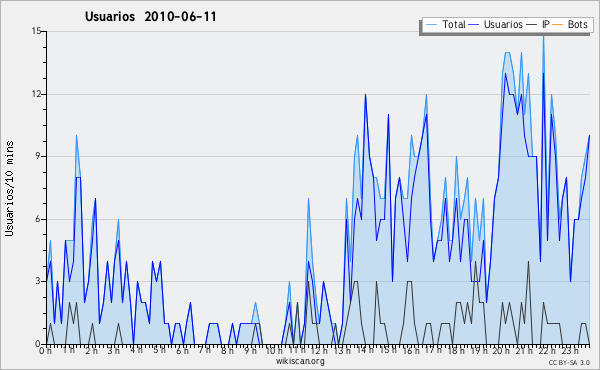This screenshot has width=600, height=370.
Task: Click the dark blue Usuarios legend line swatch
Action: pyautogui.click(x=474, y=25)
